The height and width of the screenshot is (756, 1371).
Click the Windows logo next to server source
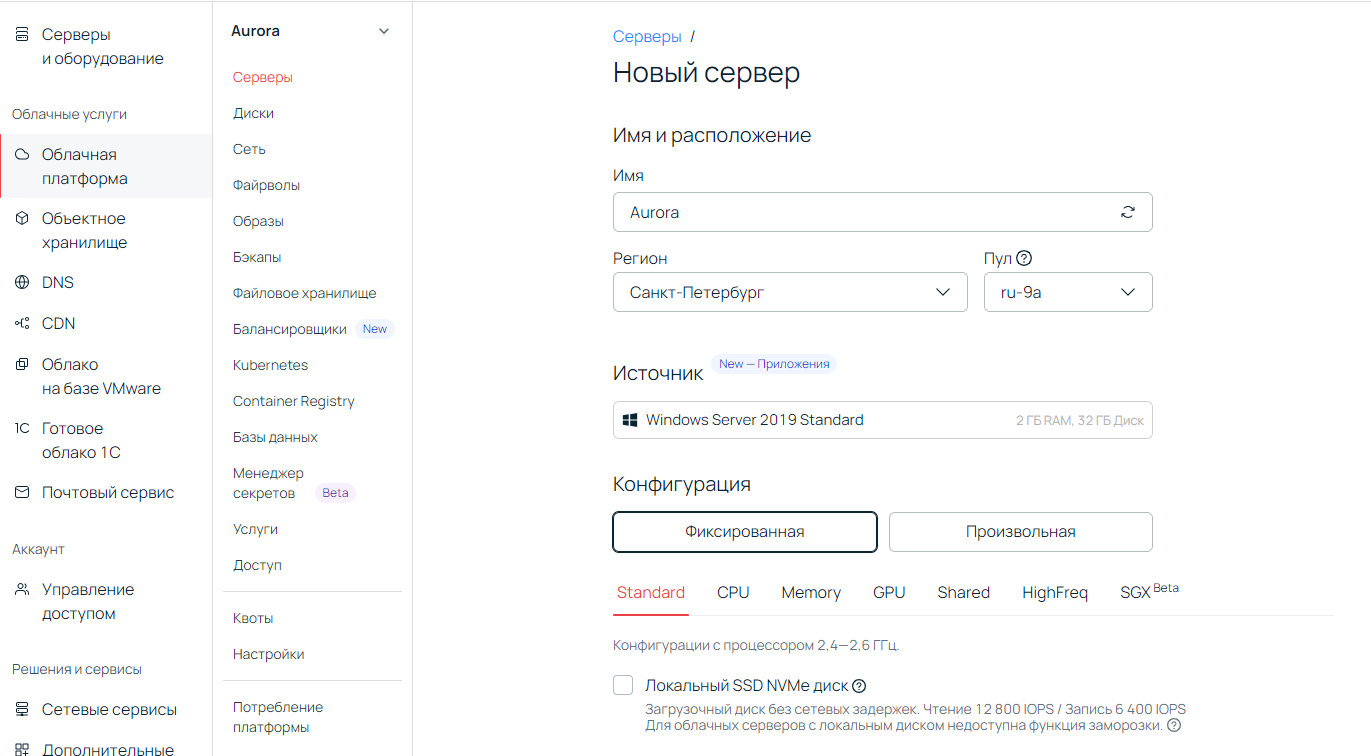(x=632, y=419)
